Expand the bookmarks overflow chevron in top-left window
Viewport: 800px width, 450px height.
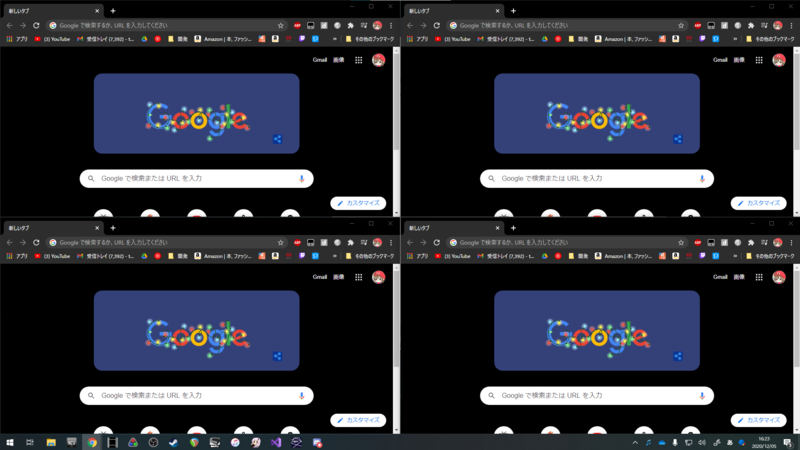[x=335, y=39]
